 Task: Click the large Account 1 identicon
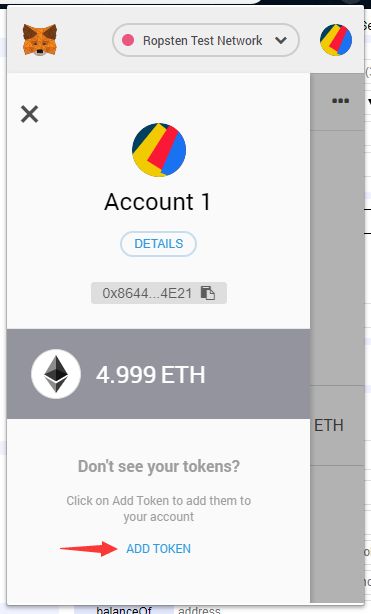point(159,150)
